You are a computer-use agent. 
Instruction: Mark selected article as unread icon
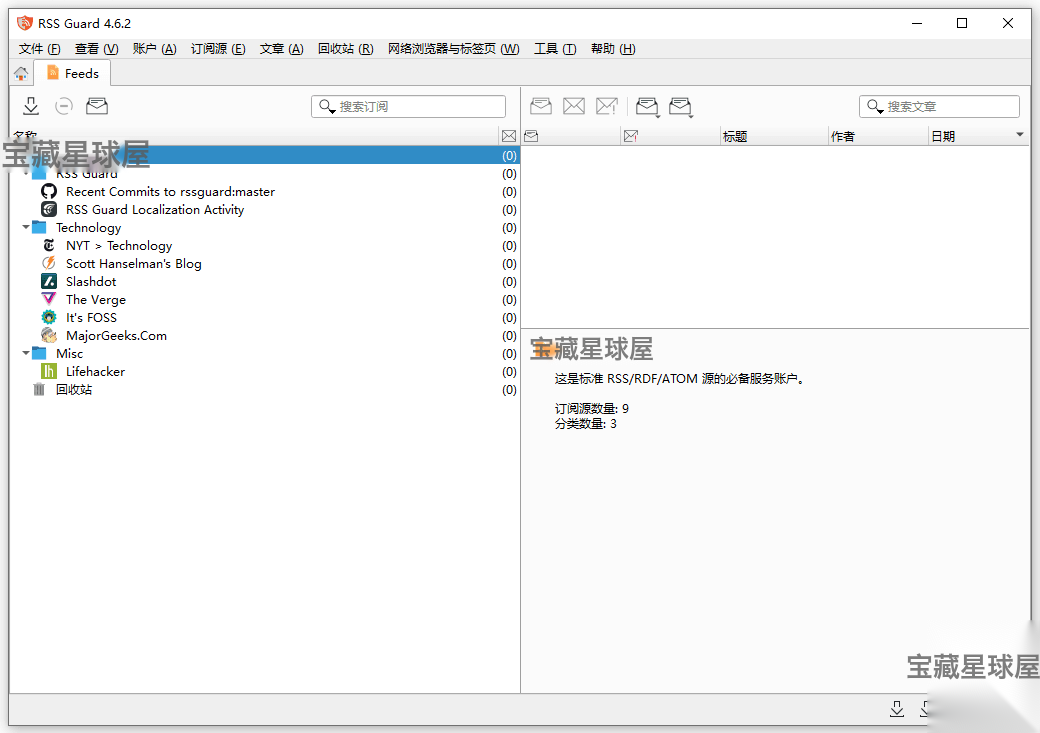click(574, 106)
